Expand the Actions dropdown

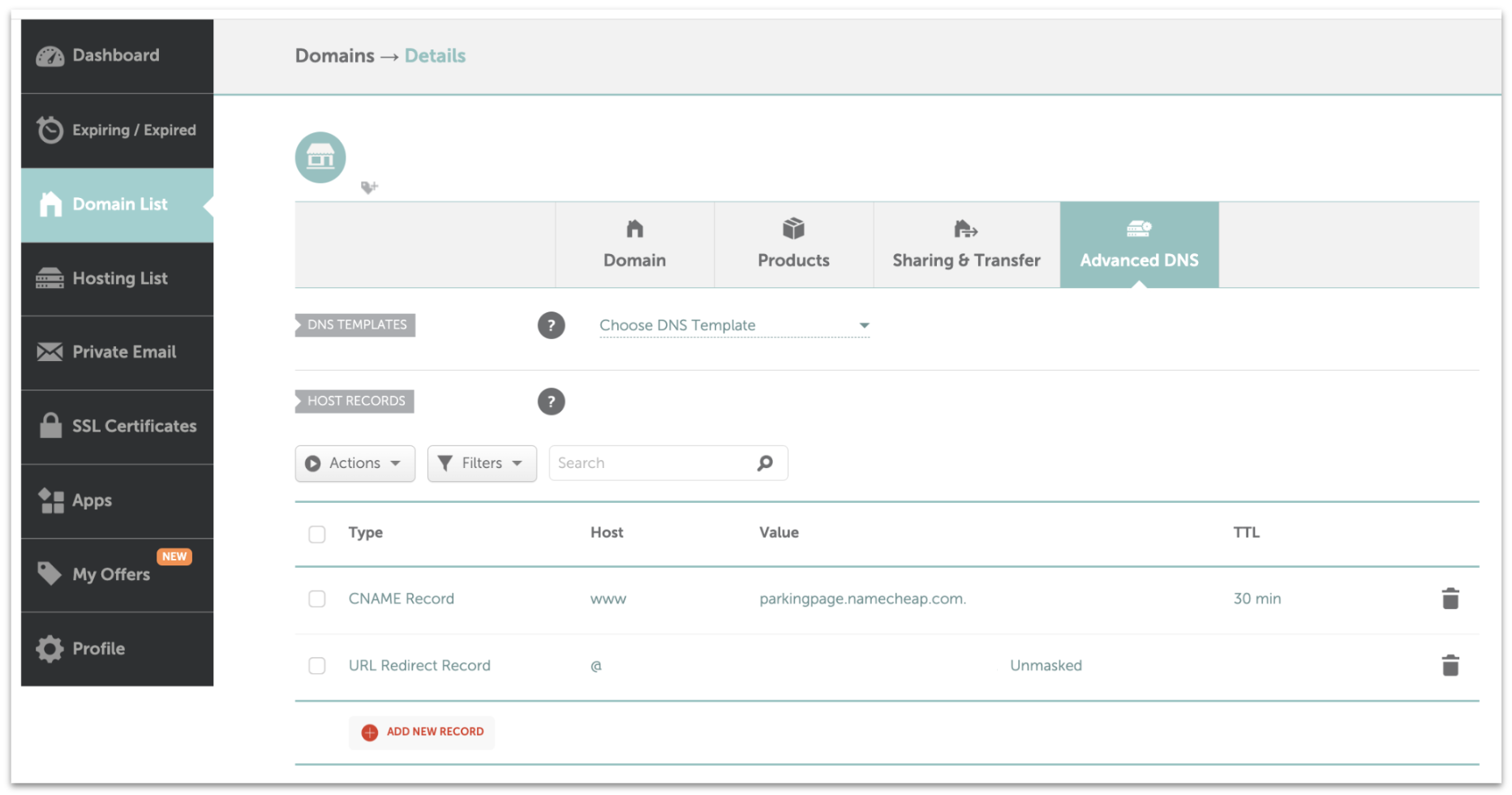pyautogui.click(x=354, y=462)
